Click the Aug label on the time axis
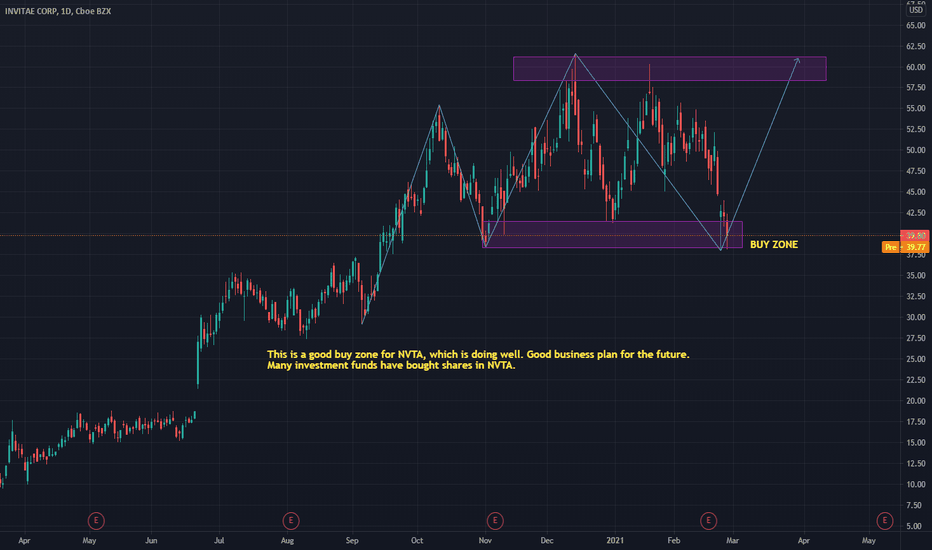Image resolution: width=932 pixels, height=550 pixels. [287, 540]
